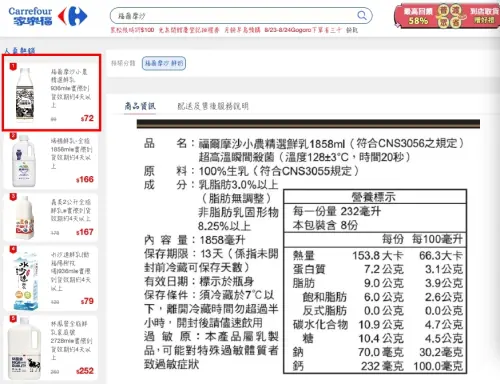
Task: Open the $167 義美 2公升 milk item
Action: 51,217
